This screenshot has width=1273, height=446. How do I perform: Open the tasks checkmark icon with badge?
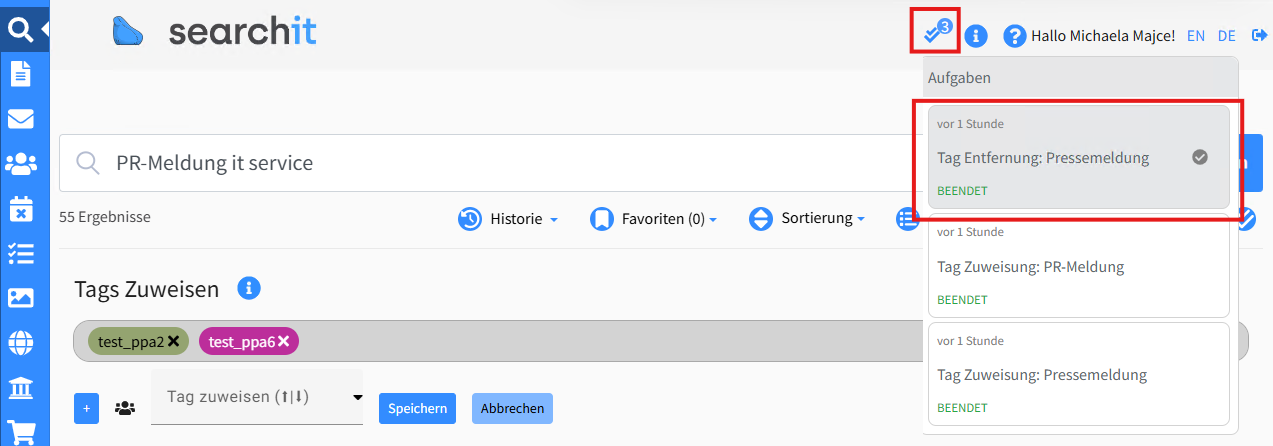click(935, 32)
